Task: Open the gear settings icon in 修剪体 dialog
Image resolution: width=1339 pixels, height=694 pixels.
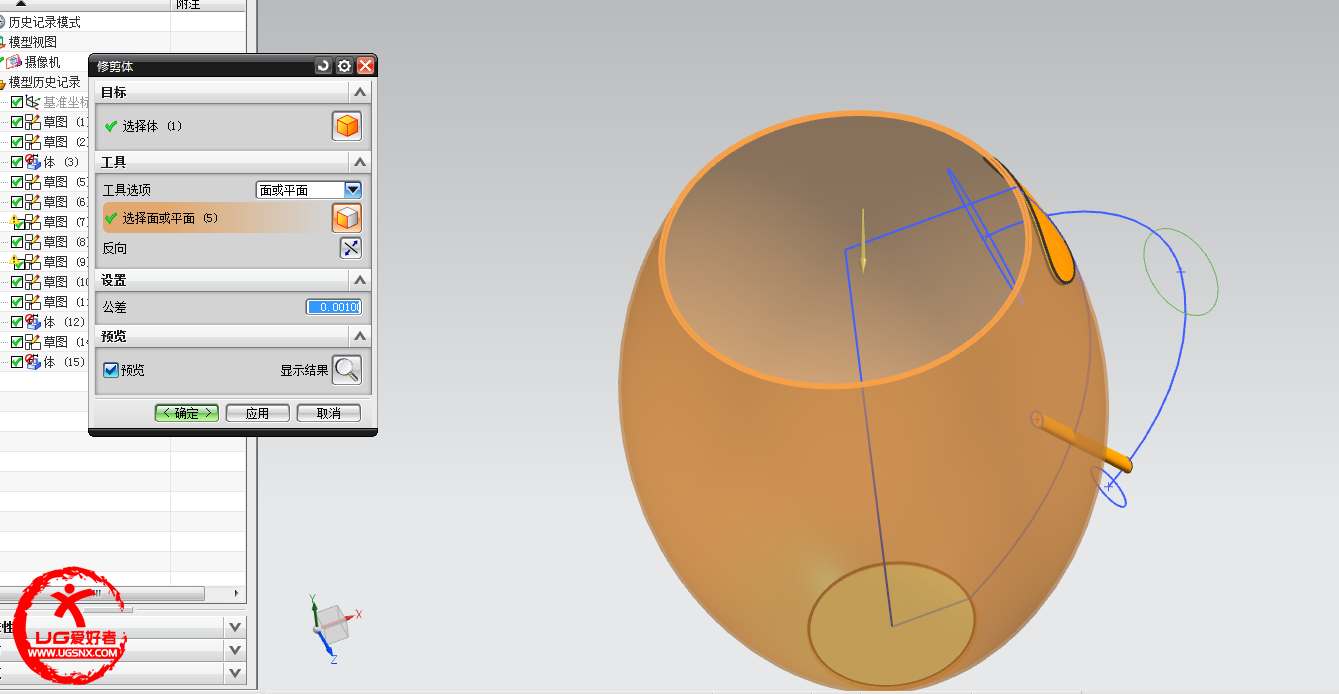Action: (344, 66)
